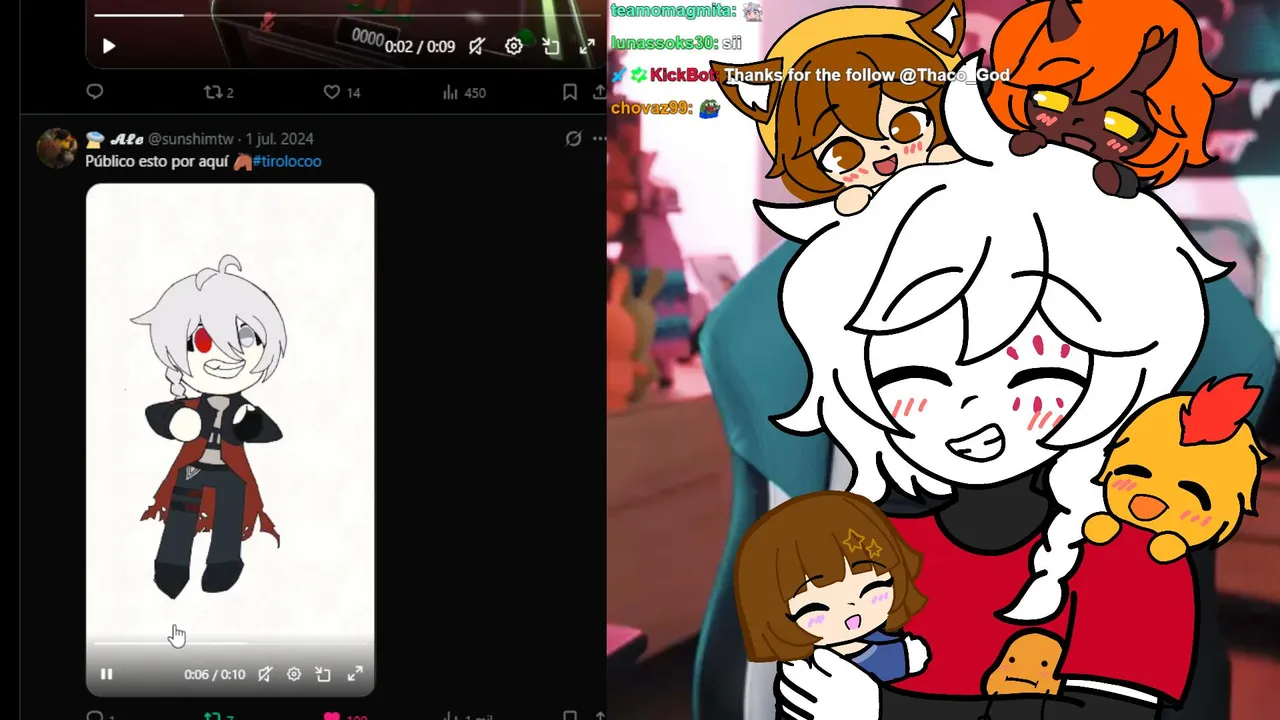
Task: Open settings gear on the top video
Action: pyautogui.click(x=514, y=46)
